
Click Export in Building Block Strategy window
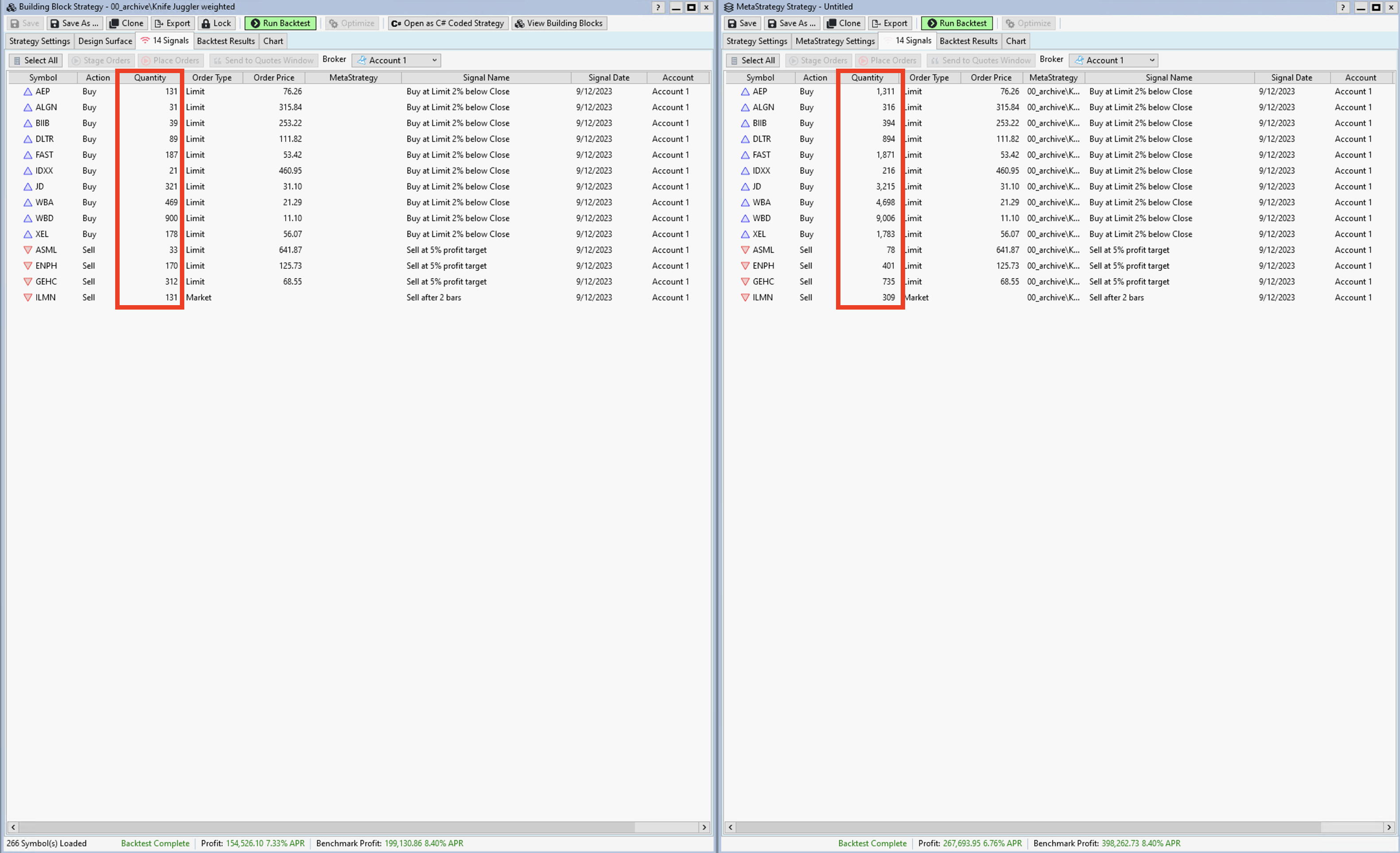tap(173, 23)
